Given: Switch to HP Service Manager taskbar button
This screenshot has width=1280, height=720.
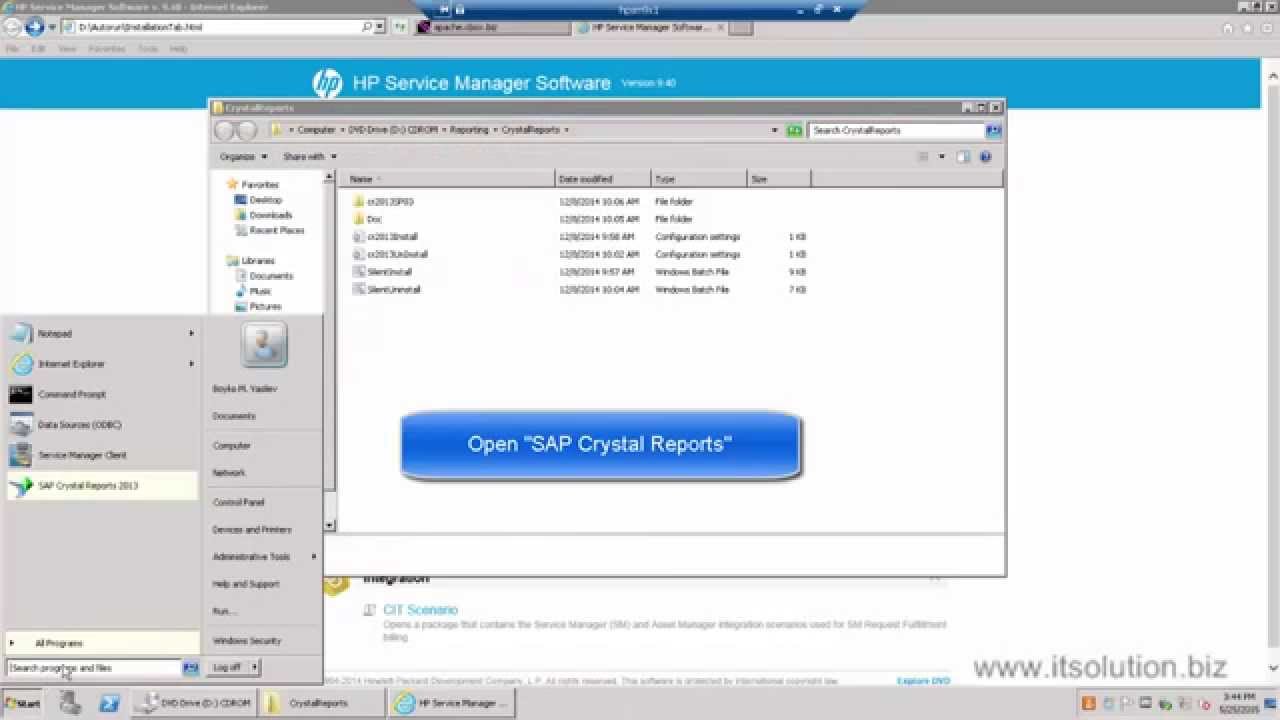Looking at the screenshot, I should click(452, 703).
